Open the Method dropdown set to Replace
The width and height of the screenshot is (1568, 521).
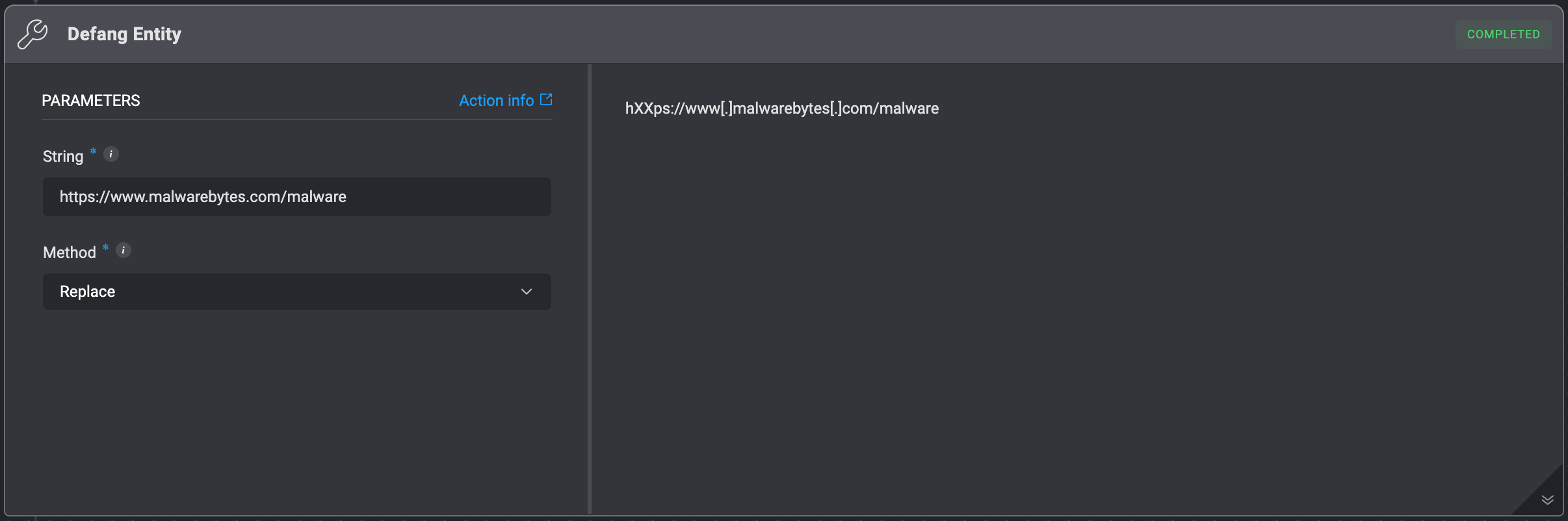[x=297, y=292]
